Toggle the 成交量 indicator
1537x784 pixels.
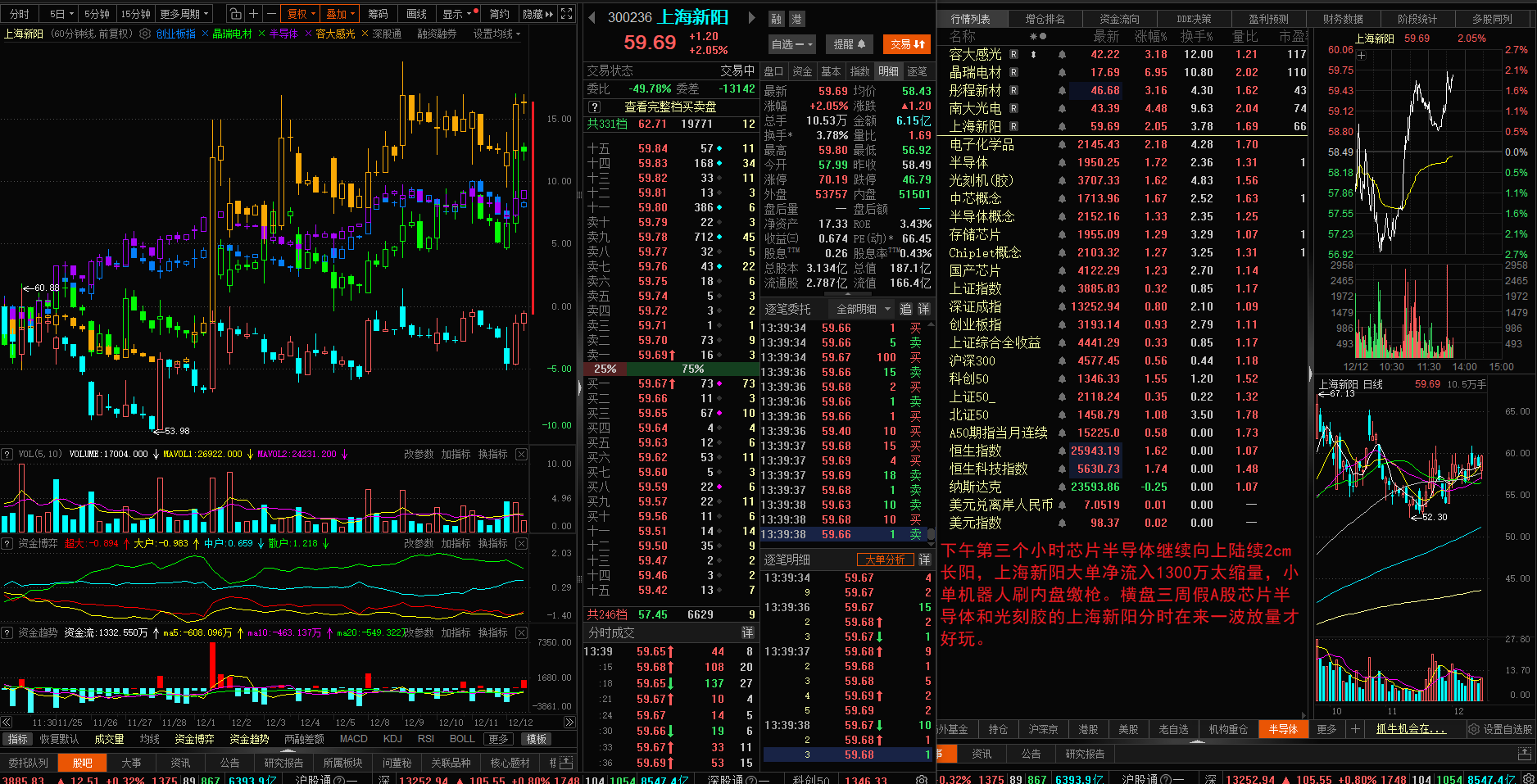click(109, 739)
